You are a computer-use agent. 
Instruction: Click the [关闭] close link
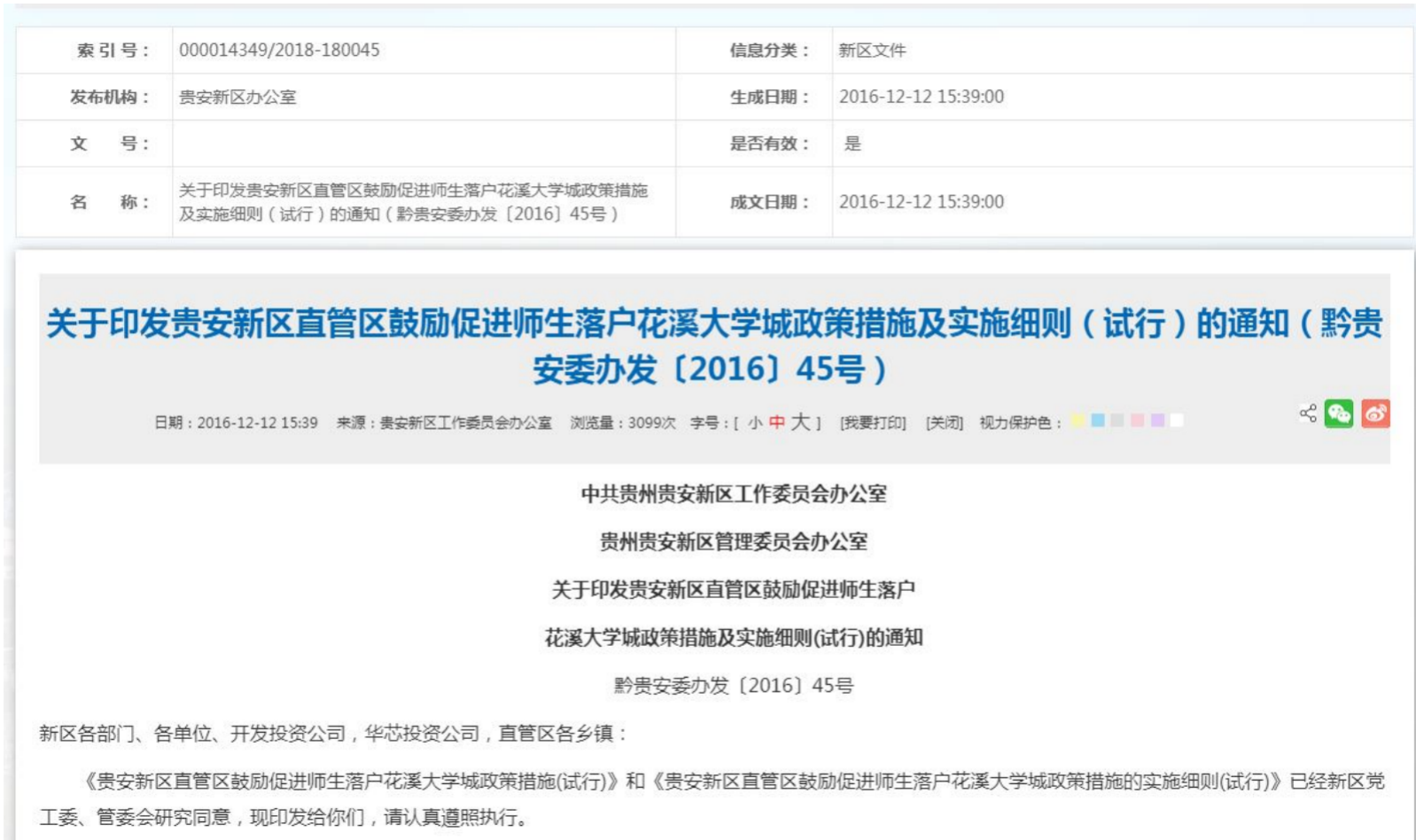[x=945, y=423]
